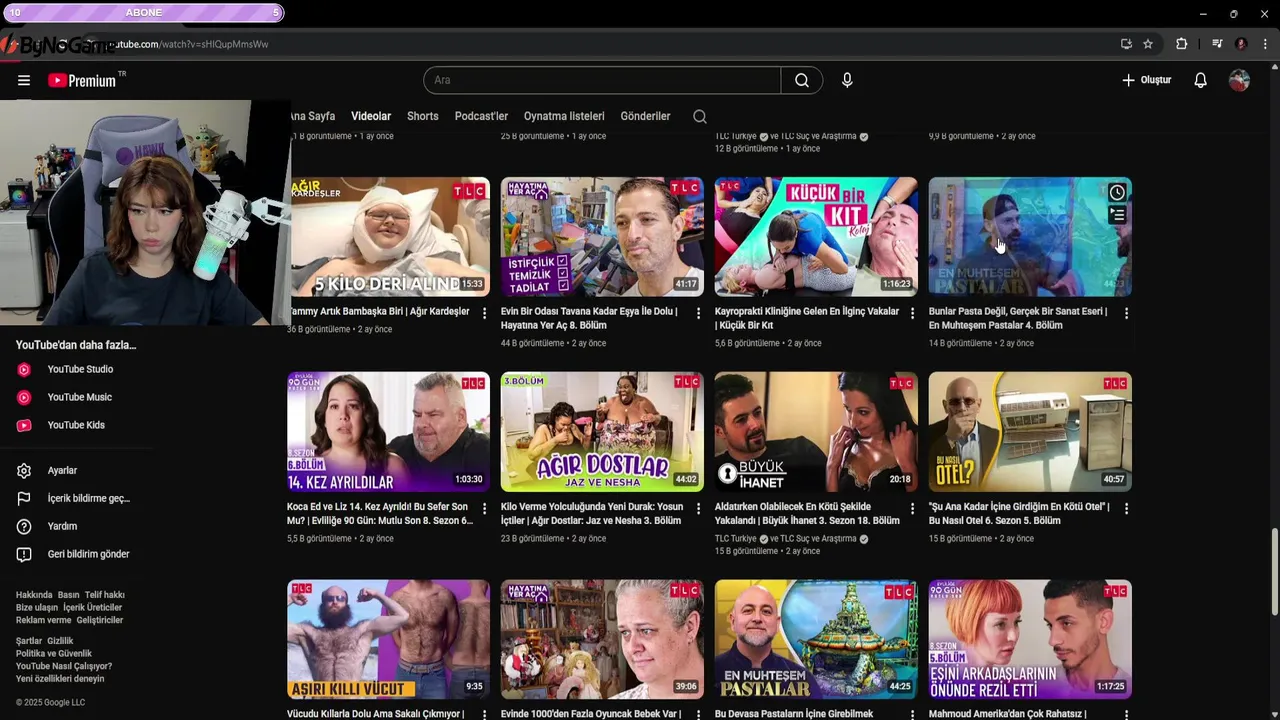Click the Yardım question mark icon
This screenshot has width=1280, height=720.
[24, 526]
